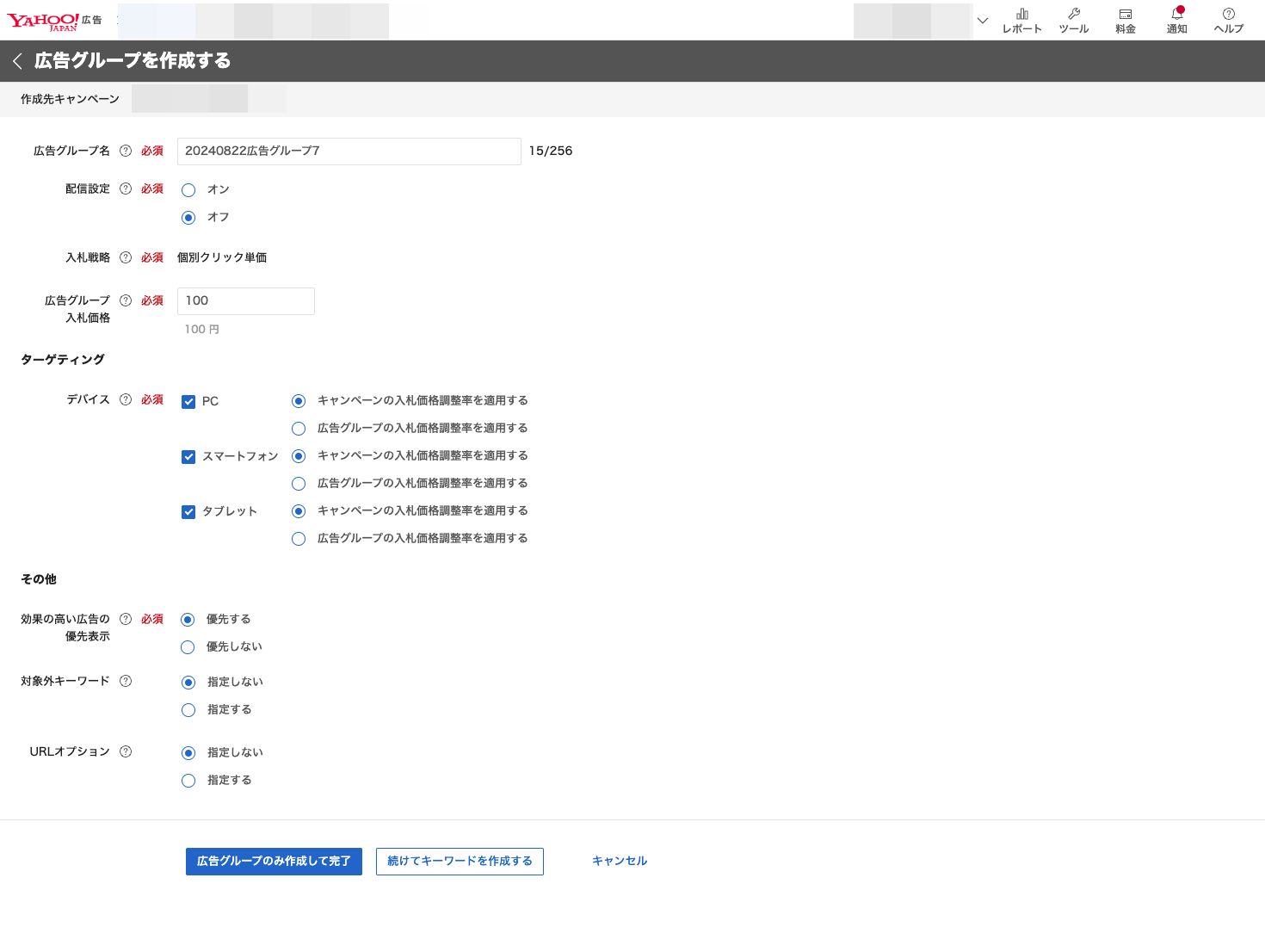Select campaign bid adjustment for PC

pyautogui.click(x=299, y=401)
